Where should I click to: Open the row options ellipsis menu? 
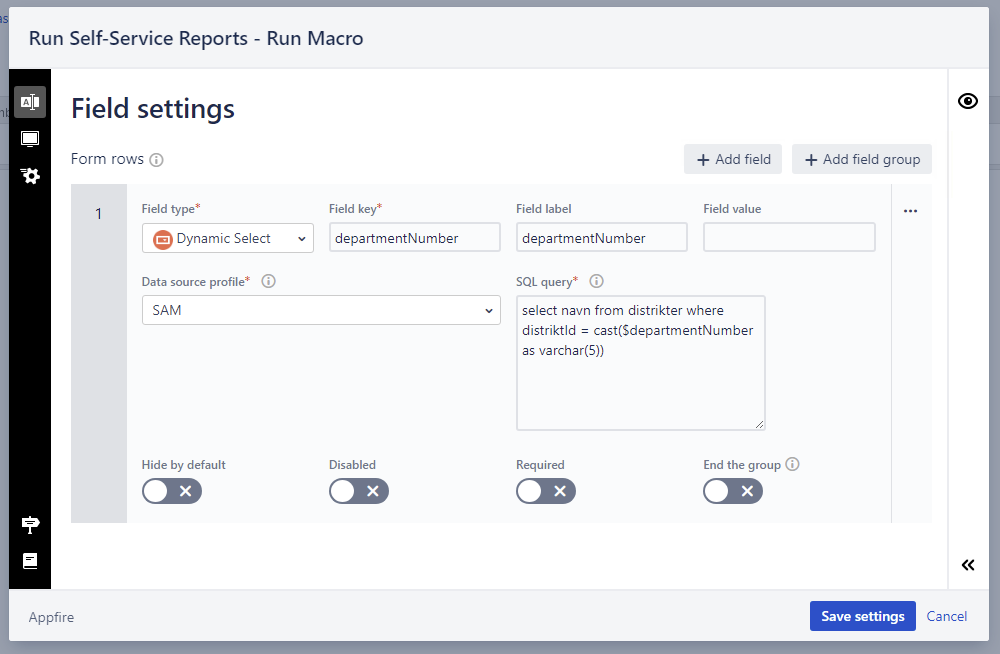click(910, 211)
